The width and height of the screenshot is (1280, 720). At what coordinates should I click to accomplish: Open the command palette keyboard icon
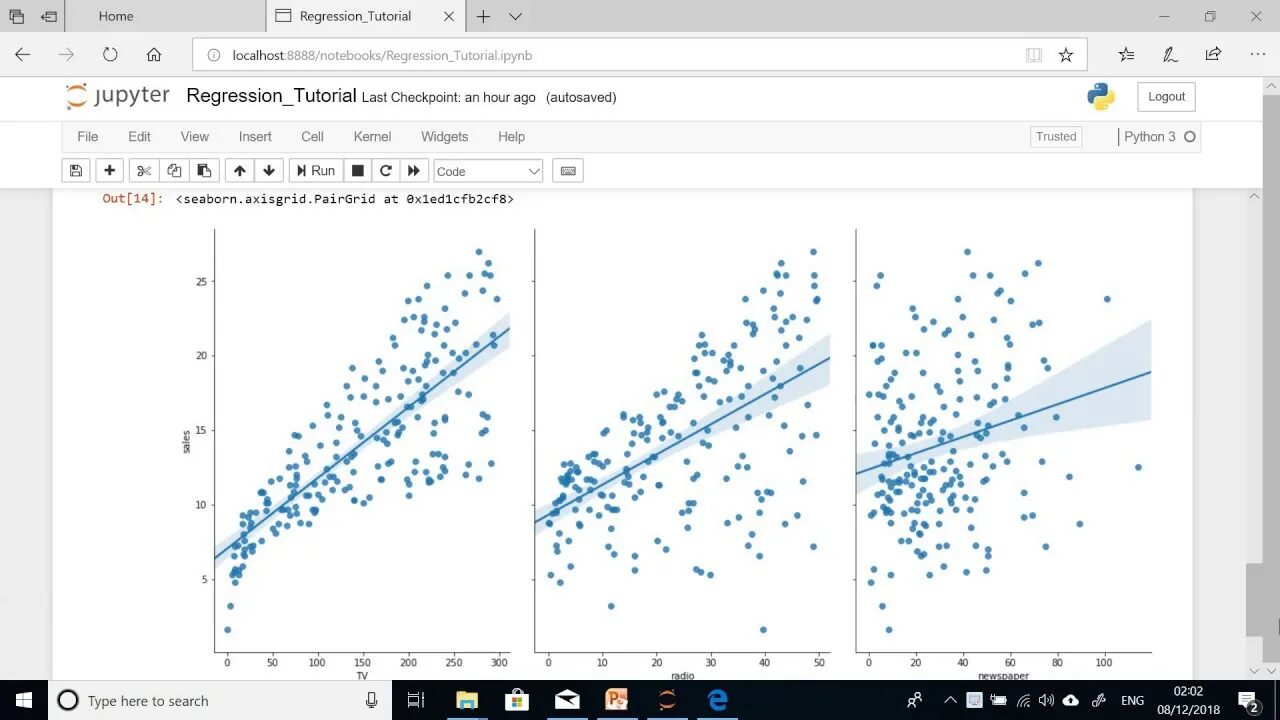[x=568, y=171]
